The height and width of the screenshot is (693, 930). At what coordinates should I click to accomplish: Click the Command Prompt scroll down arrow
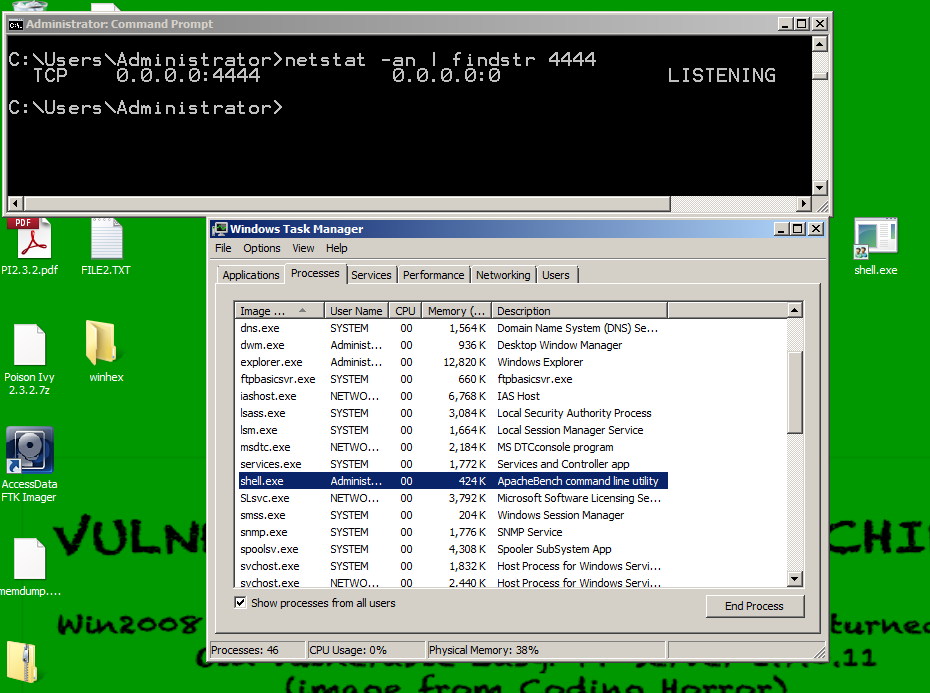point(820,187)
